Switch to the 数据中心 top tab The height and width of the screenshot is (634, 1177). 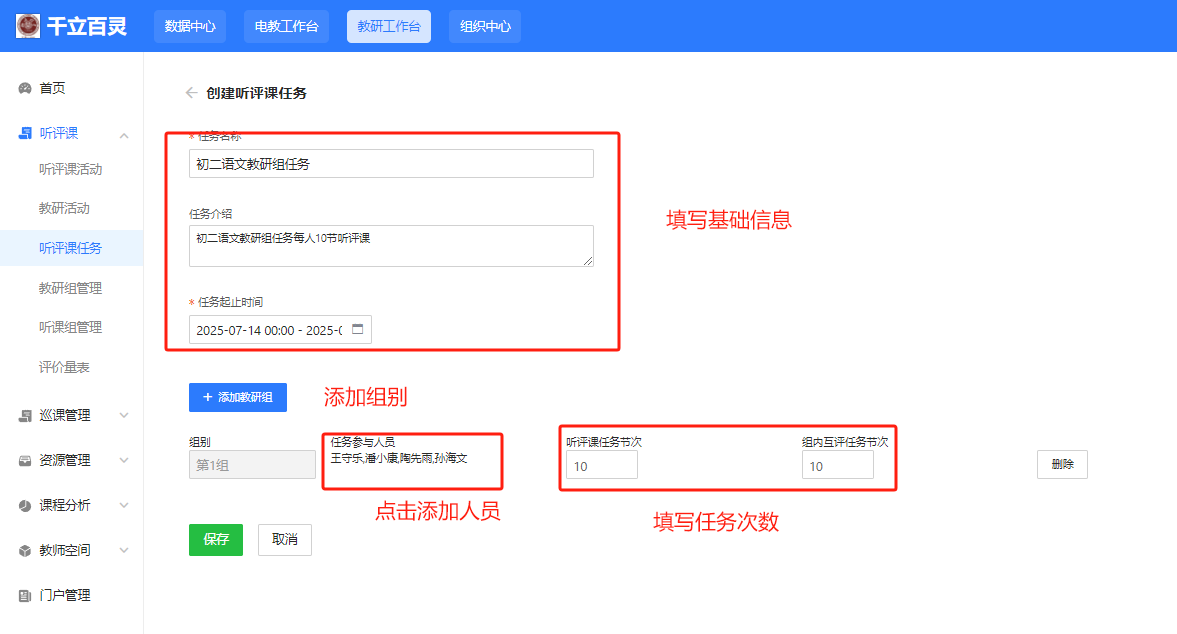point(190,26)
